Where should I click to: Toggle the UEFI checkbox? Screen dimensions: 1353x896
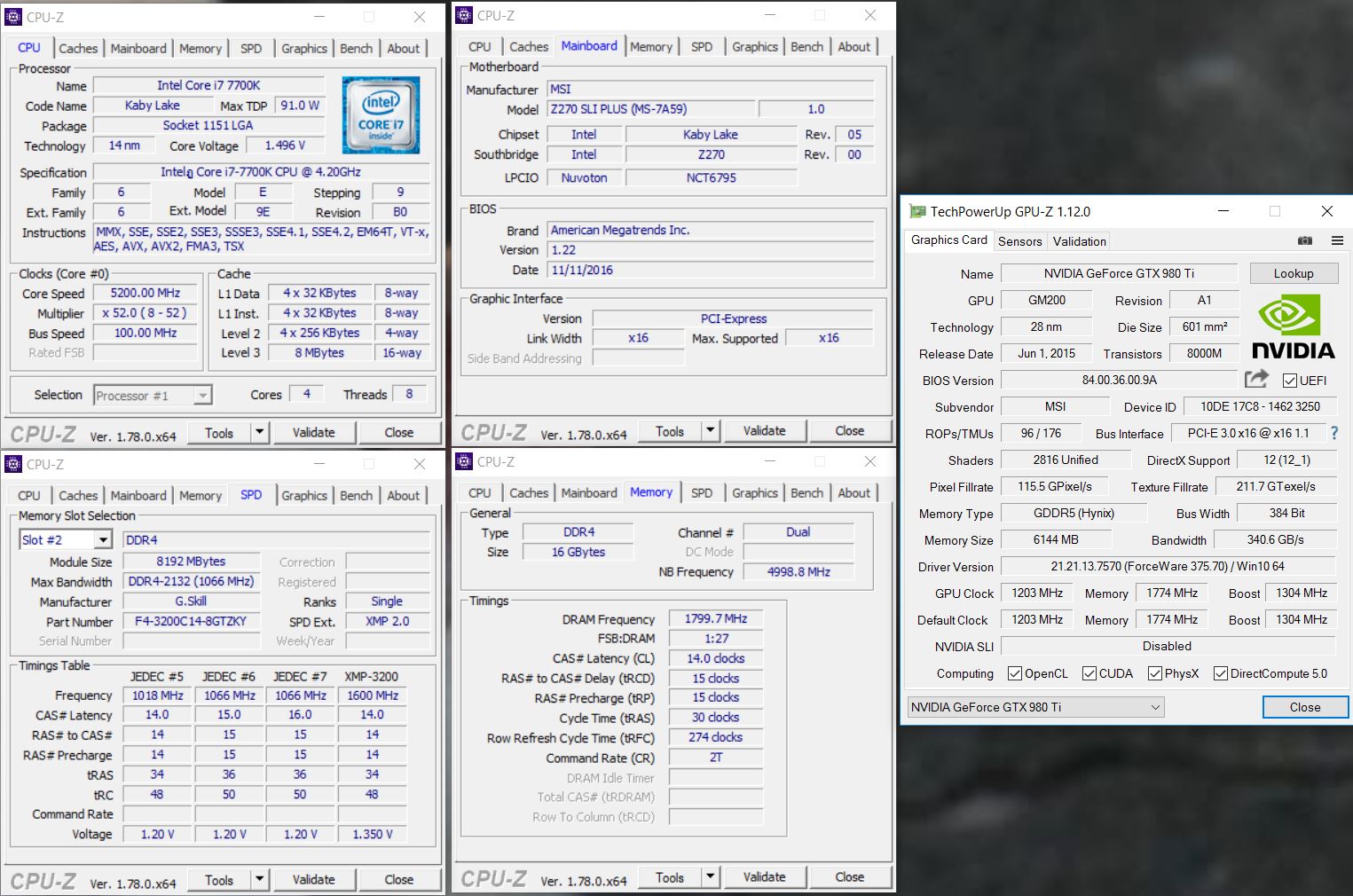[1290, 381]
